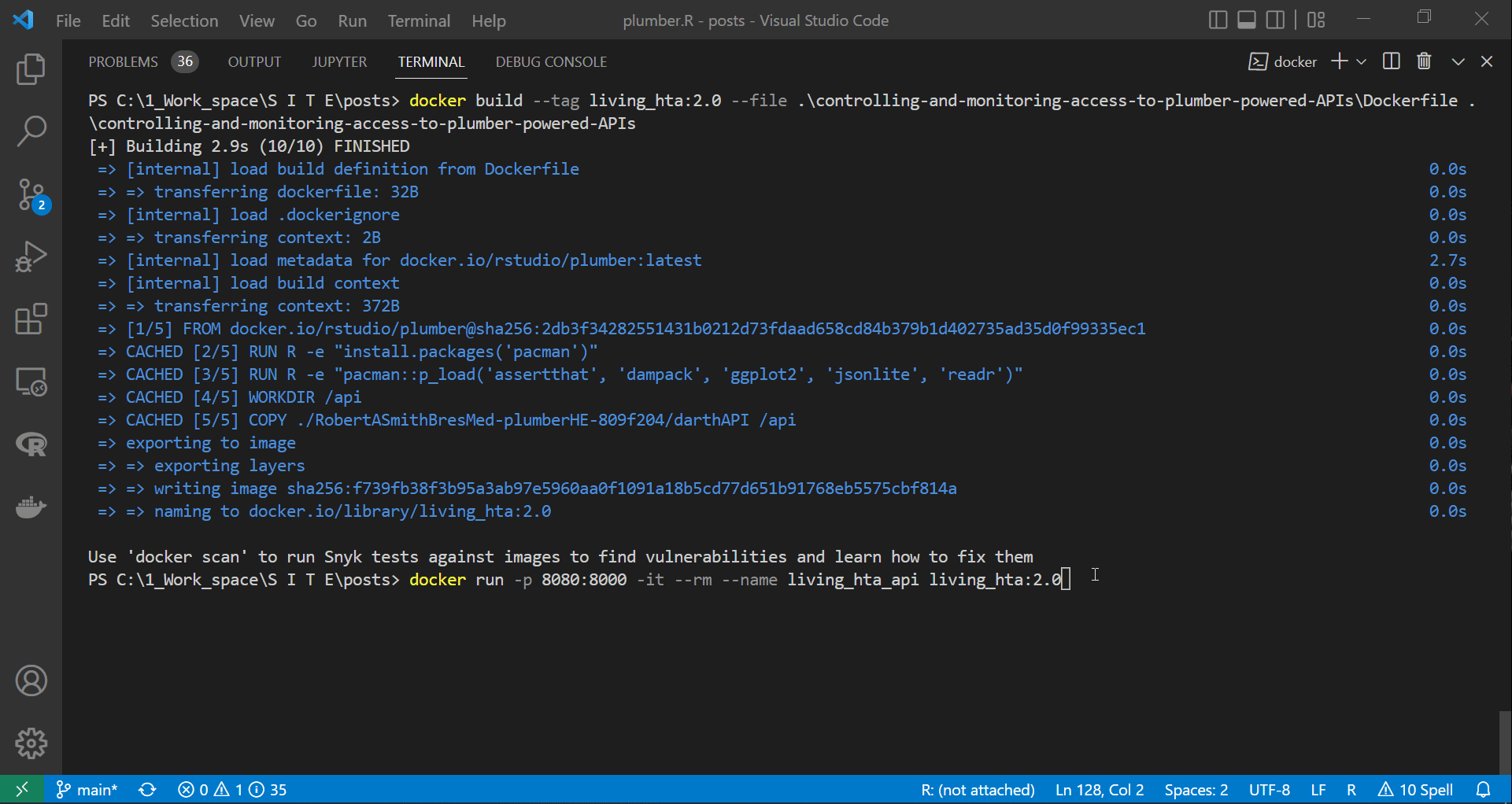Image resolution: width=1512 pixels, height=804 pixels.
Task: Open the Terminal menu in the menu bar
Action: [419, 20]
